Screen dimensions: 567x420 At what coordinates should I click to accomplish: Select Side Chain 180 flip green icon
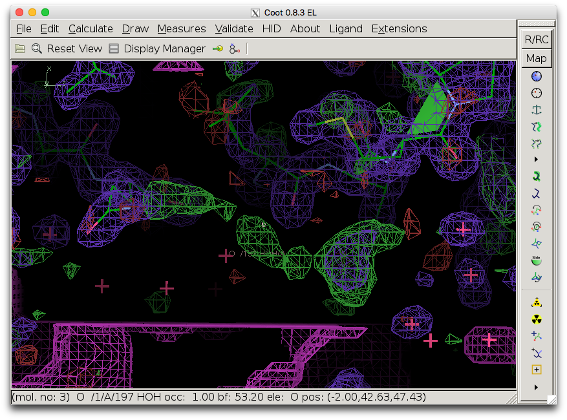point(536,260)
